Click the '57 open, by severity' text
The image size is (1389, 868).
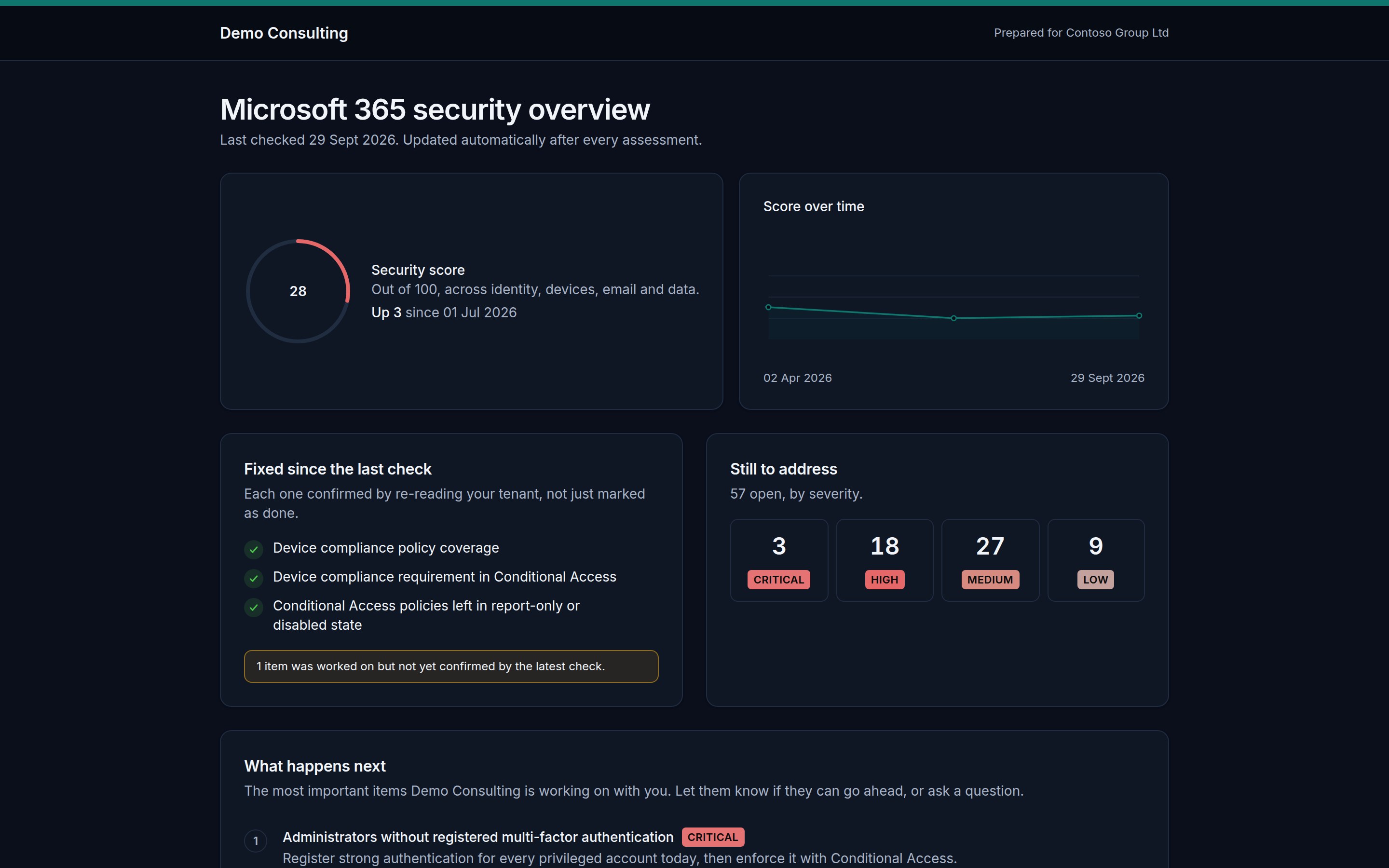point(796,494)
